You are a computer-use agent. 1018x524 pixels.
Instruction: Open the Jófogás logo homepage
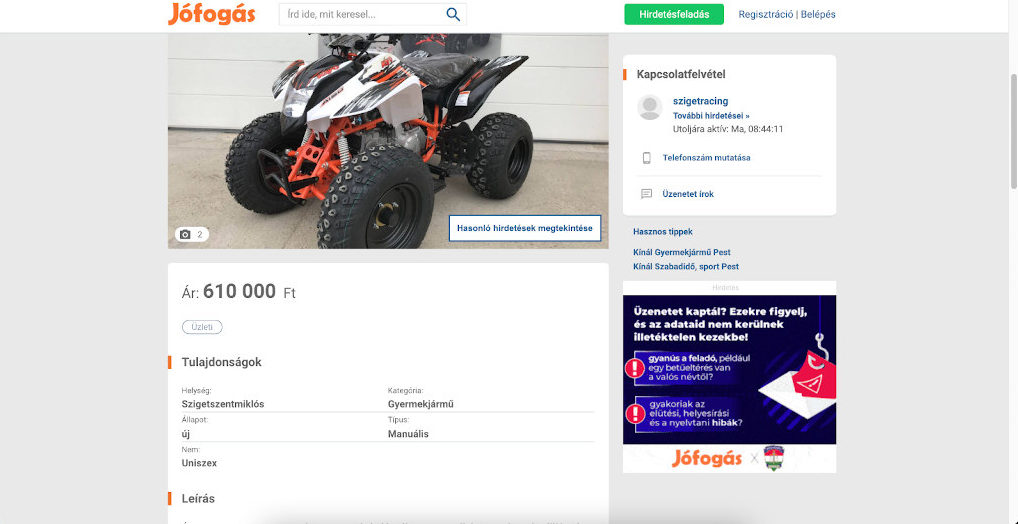212,14
